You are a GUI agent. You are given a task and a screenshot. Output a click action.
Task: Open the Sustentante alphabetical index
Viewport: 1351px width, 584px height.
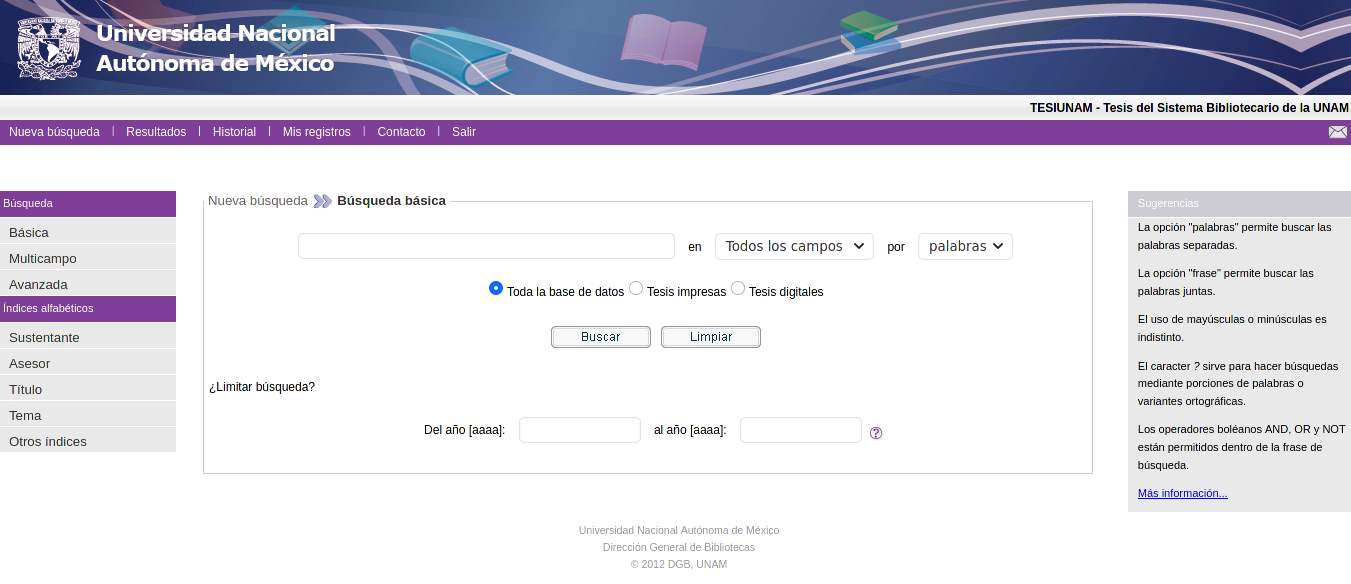88,337
